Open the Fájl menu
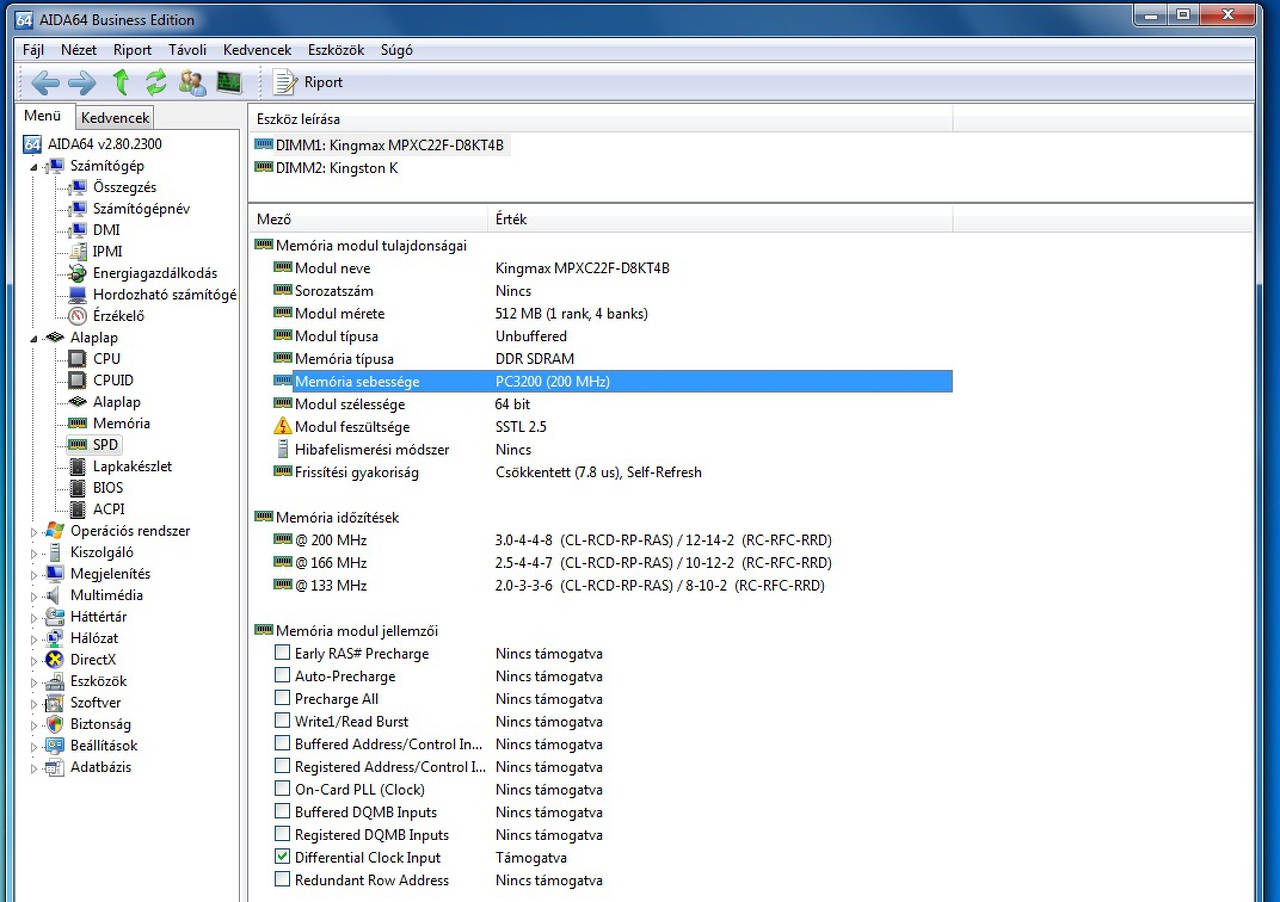 point(33,50)
